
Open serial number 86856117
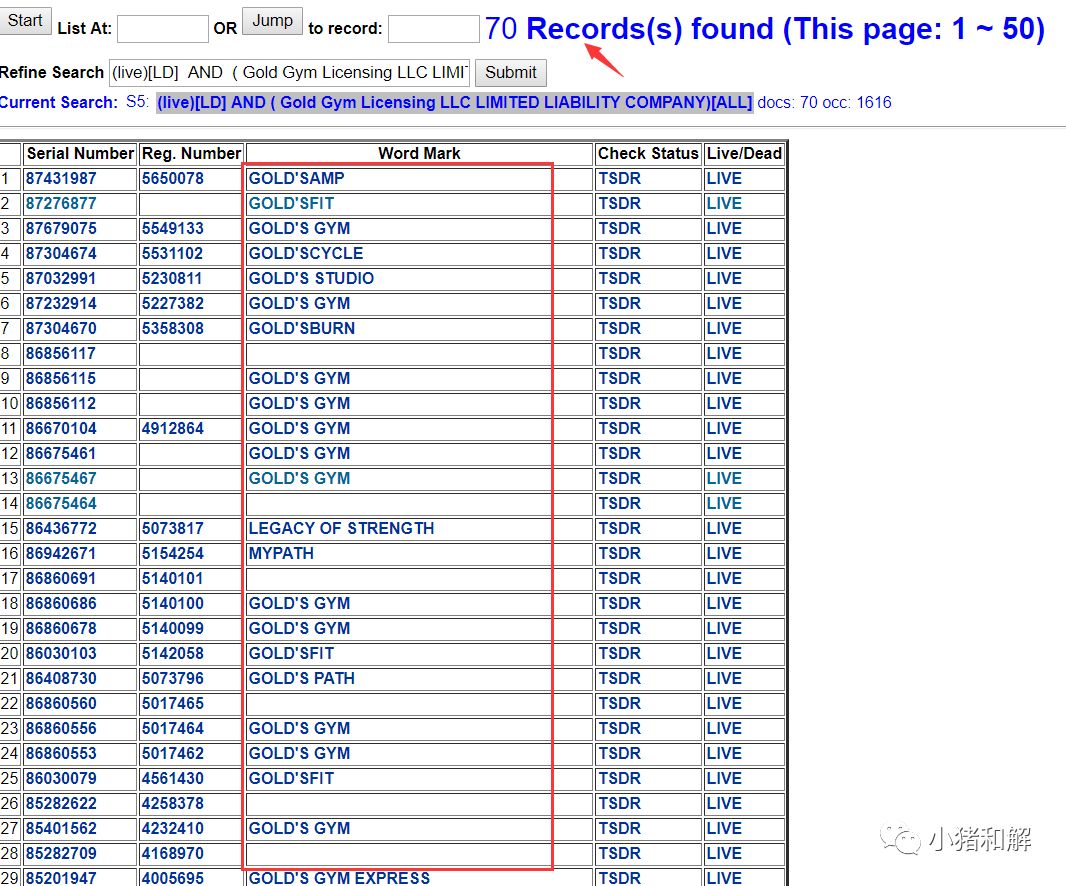point(61,354)
